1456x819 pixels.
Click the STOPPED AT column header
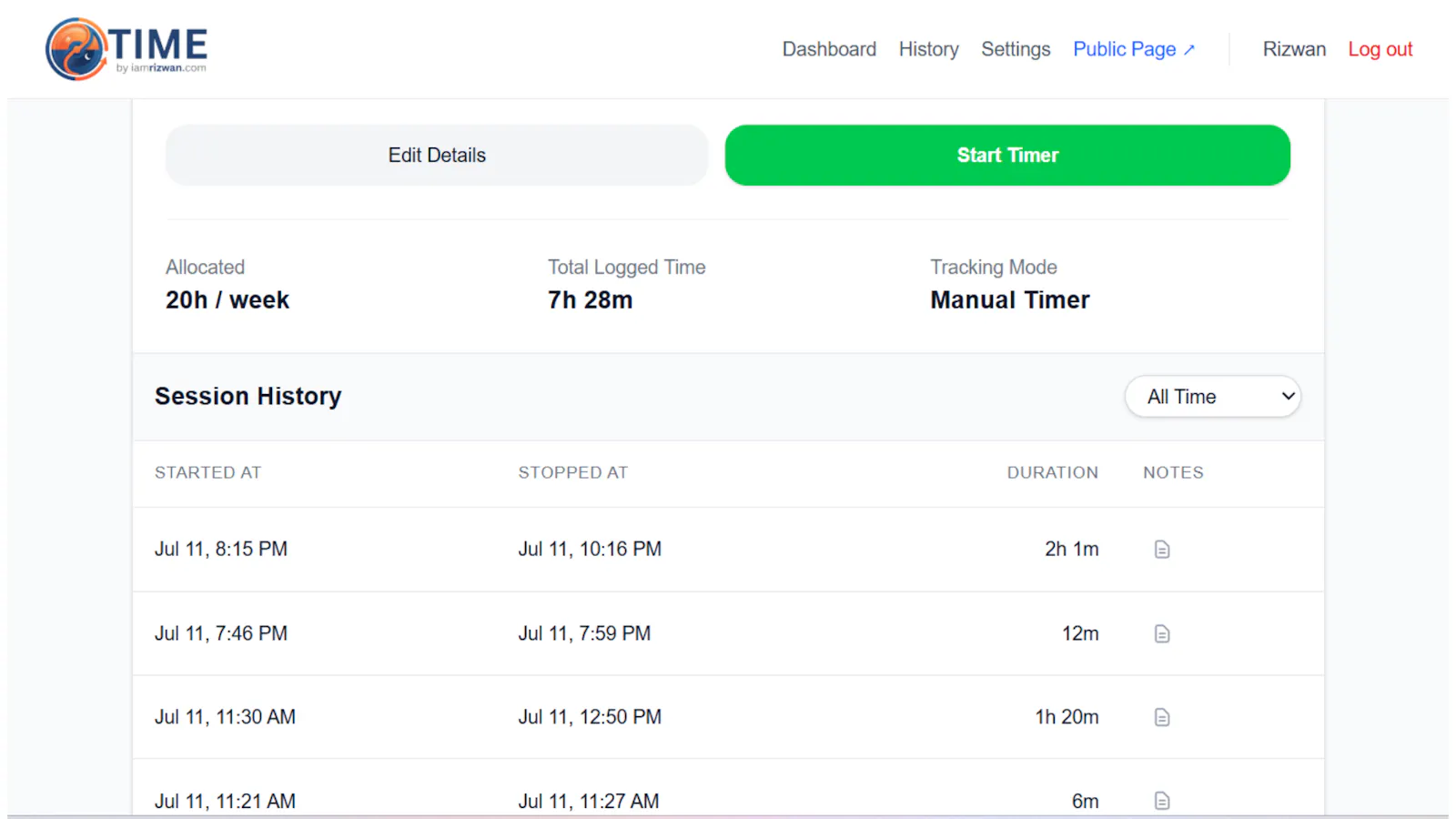(x=573, y=472)
